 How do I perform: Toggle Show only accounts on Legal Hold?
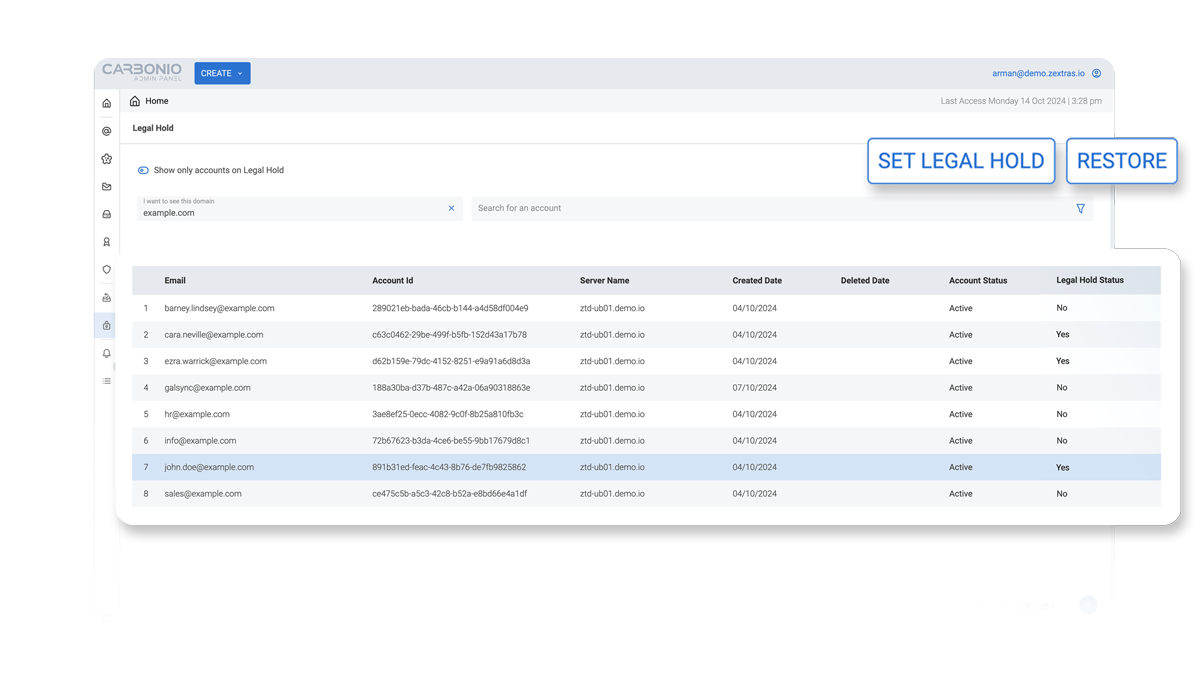tap(143, 170)
